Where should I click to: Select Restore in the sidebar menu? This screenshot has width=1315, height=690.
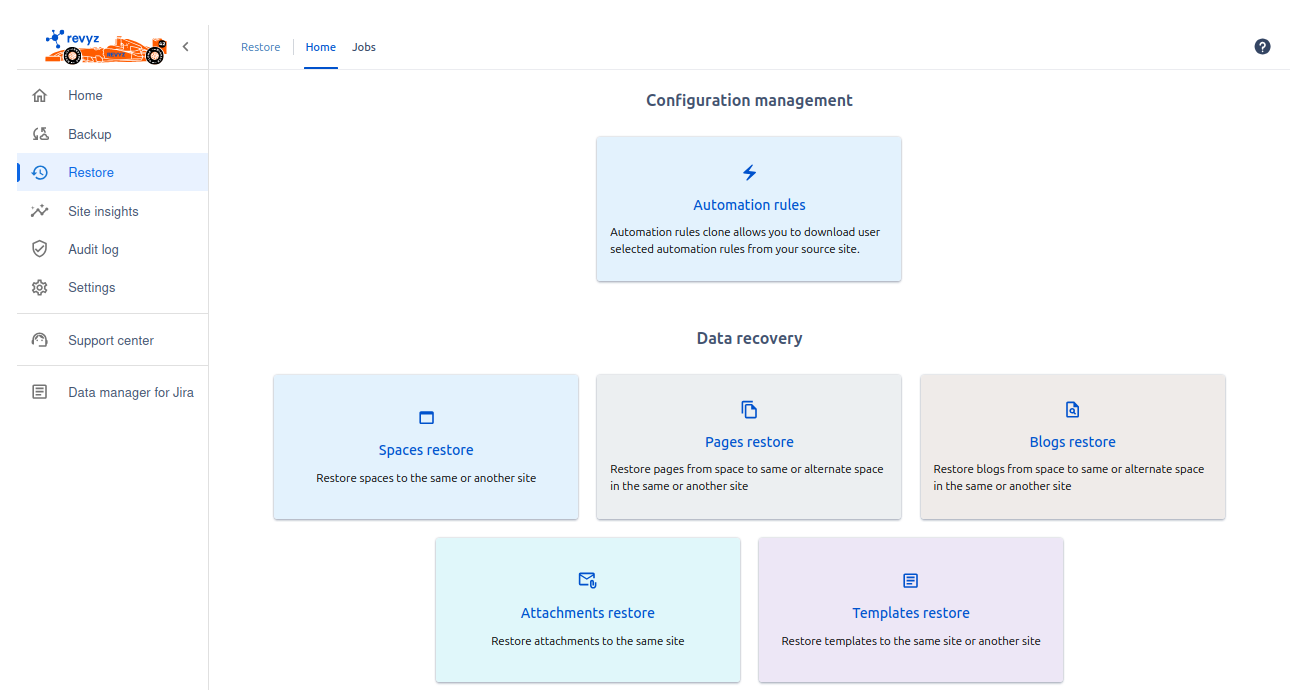pyautogui.click(x=91, y=173)
